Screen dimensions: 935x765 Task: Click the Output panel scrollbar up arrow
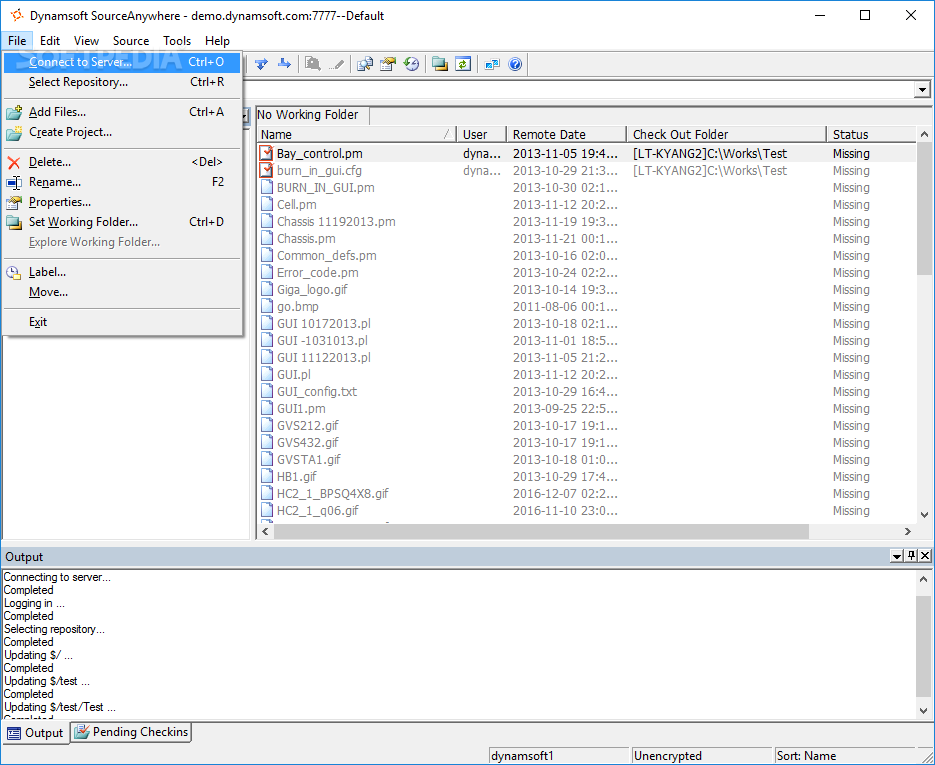(x=924, y=578)
